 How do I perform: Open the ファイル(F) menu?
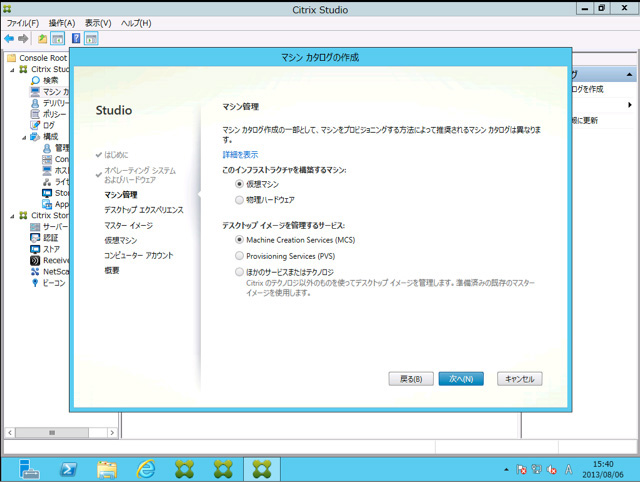[x=23, y=23]
